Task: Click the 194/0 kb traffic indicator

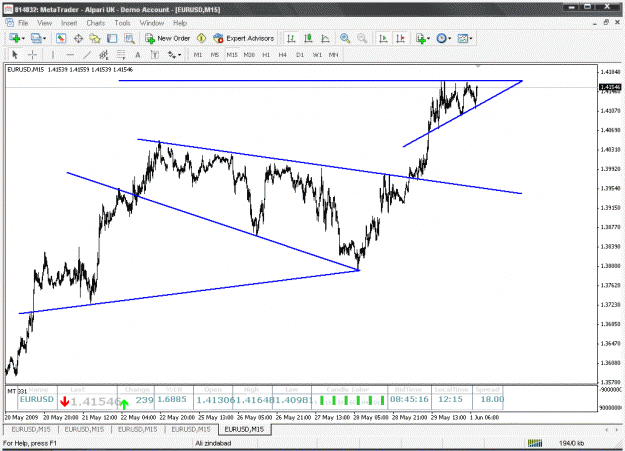Action: coord(572,443)
